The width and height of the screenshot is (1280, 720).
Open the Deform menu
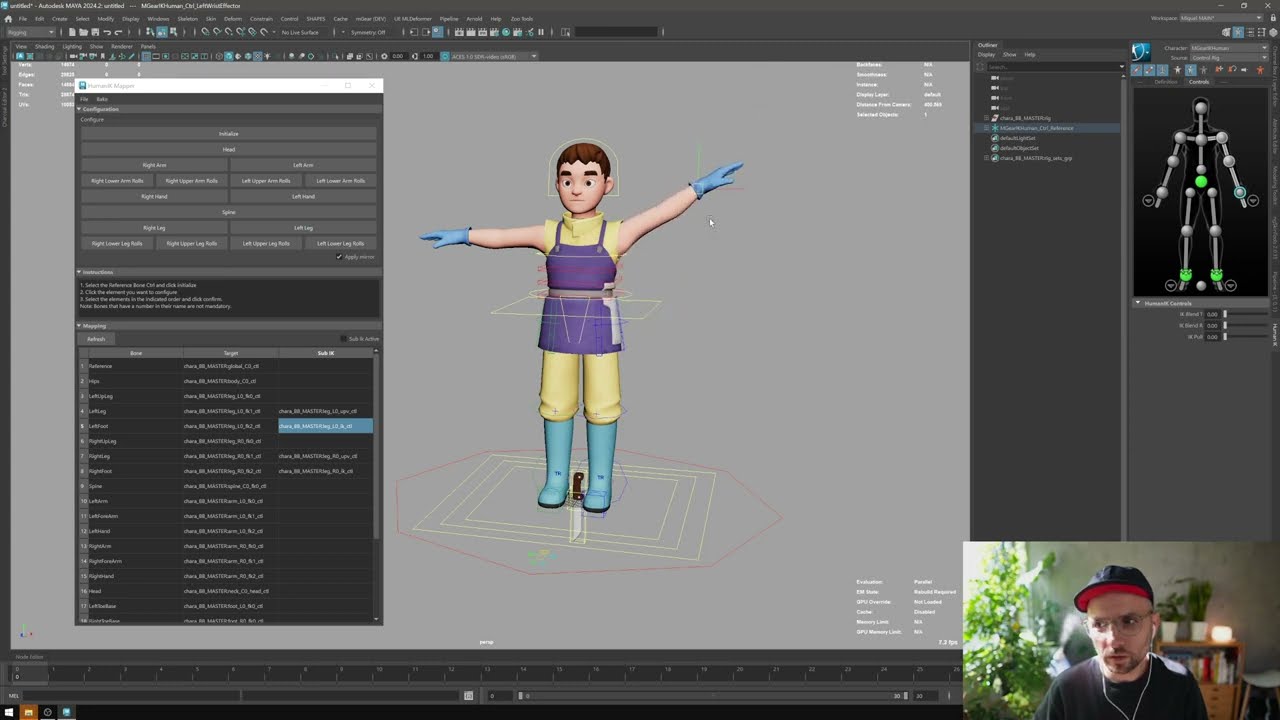(x=233, y=19)
